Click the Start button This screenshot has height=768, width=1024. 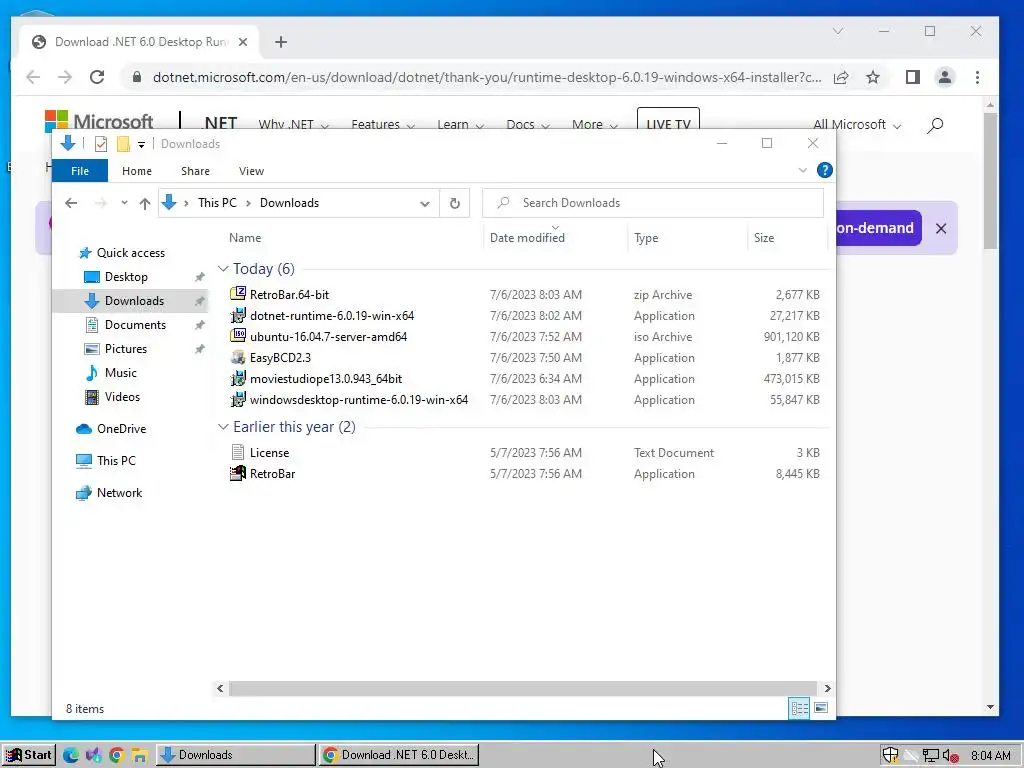pyautogui.click(x=29, y=755)
